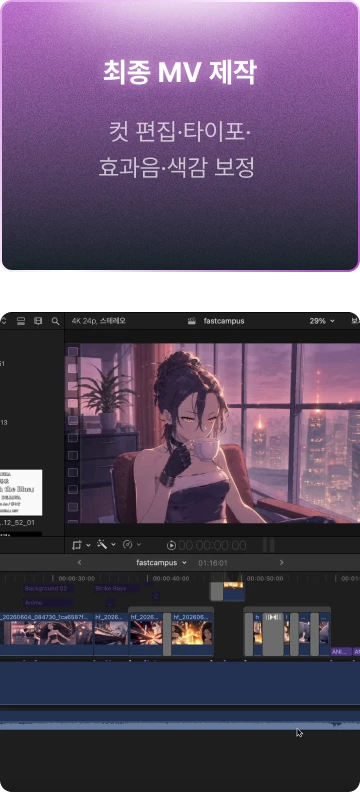Screen dimensions: 360x792
Task: Open the 29% viewer zoom dropdown
Action: point(322,321)
